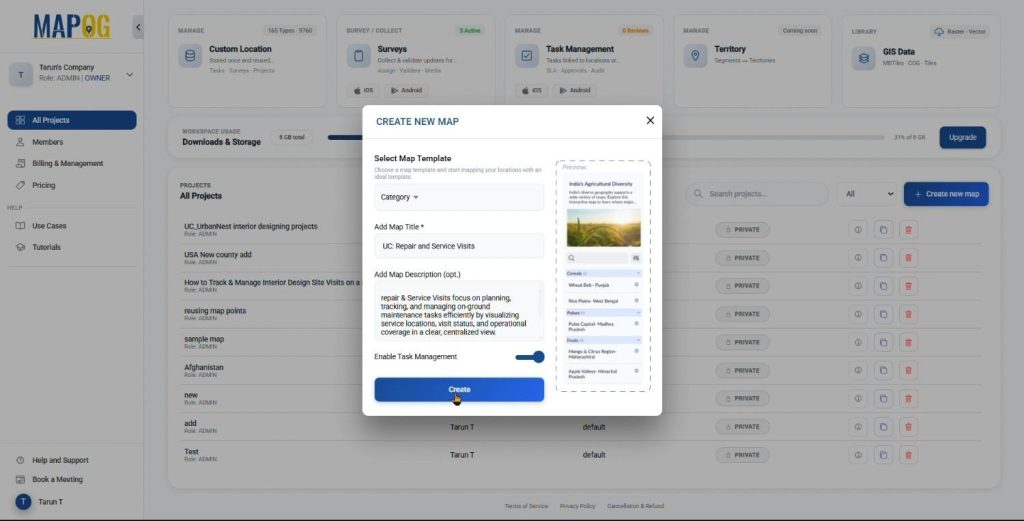Image resolution: width=1024 pixels, height=521 pixels.
Task: Go to Members in the sidebar
Action: coord(47,142)
